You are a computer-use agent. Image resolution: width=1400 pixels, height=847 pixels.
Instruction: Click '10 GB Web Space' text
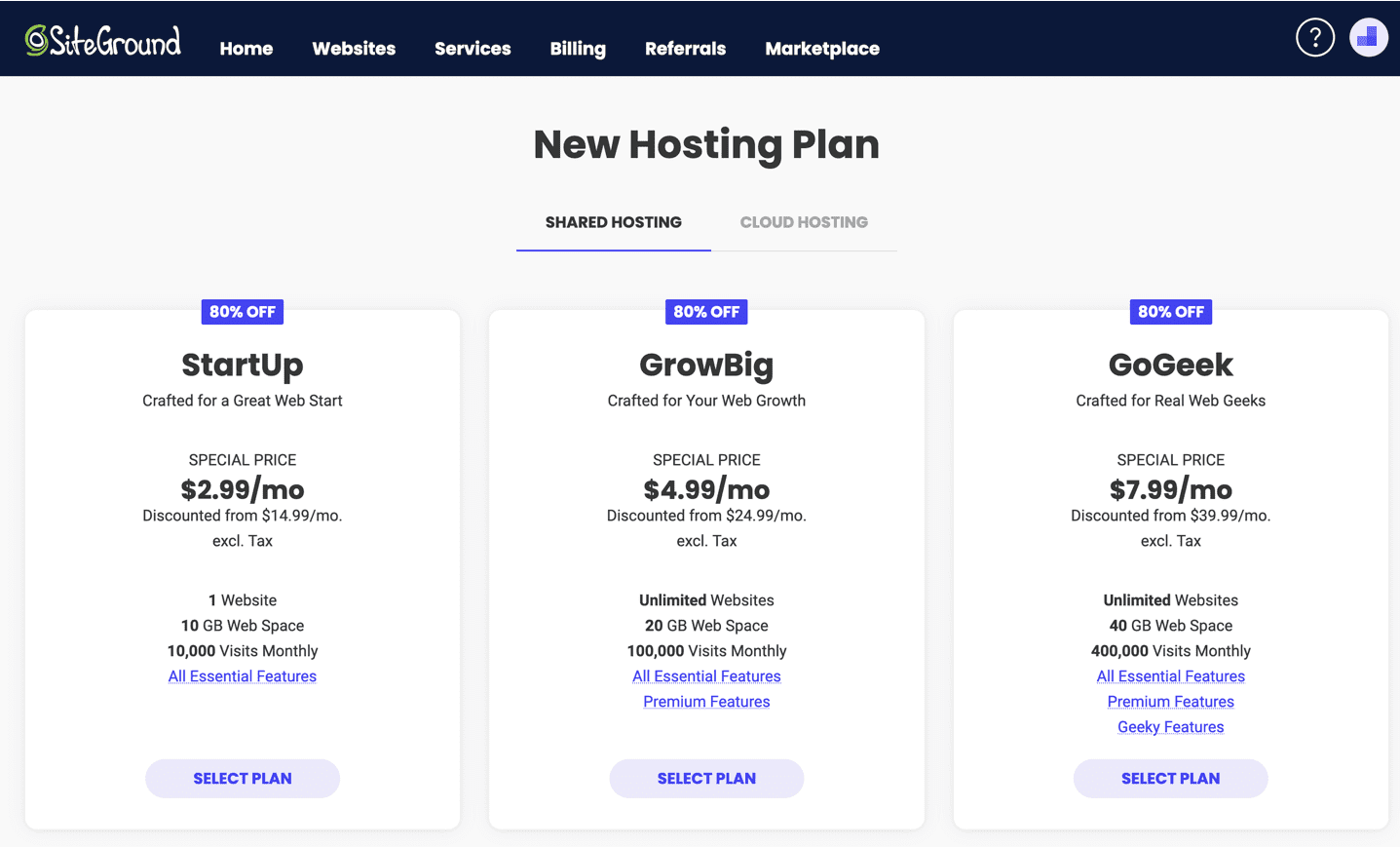pyautogui.click(x=243, y=626)
